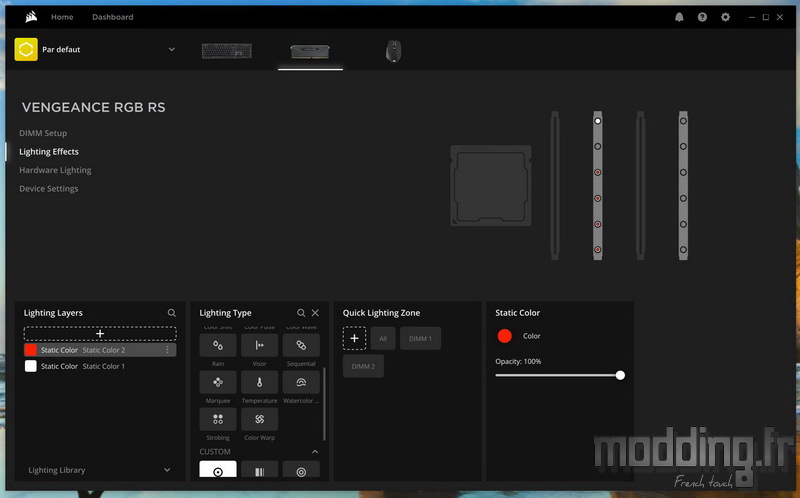Open the help question mark icon

point(702,17)
